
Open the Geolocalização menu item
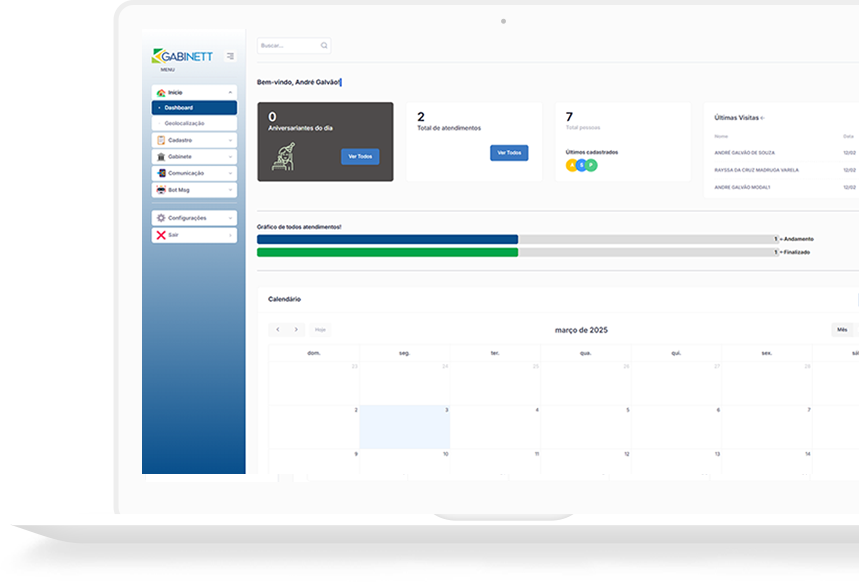pyautogui.click(x=185, y=123)
